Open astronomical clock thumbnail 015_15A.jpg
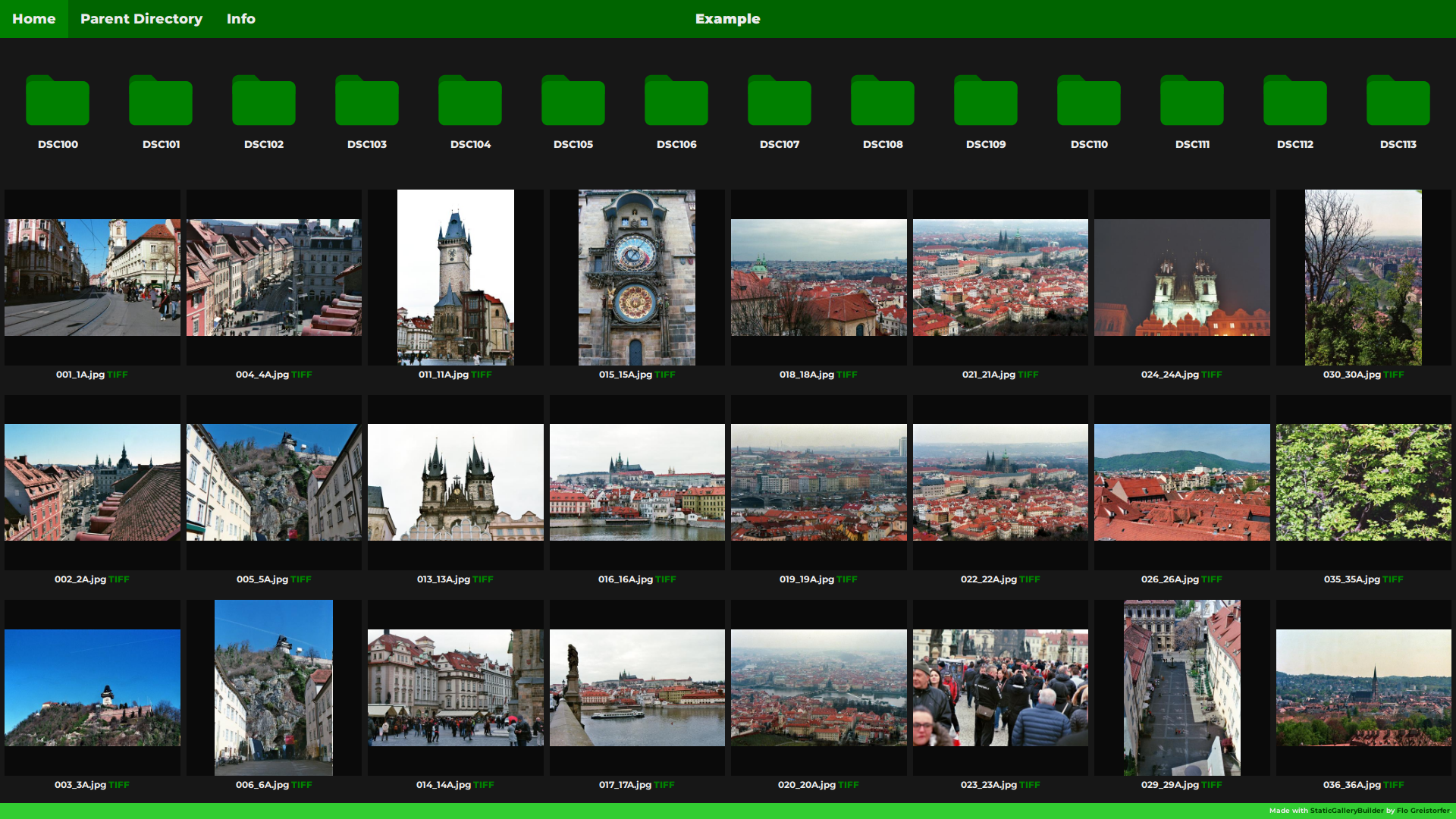Image resolution: width=1456 pixels, height=819 pixels. 637,278
